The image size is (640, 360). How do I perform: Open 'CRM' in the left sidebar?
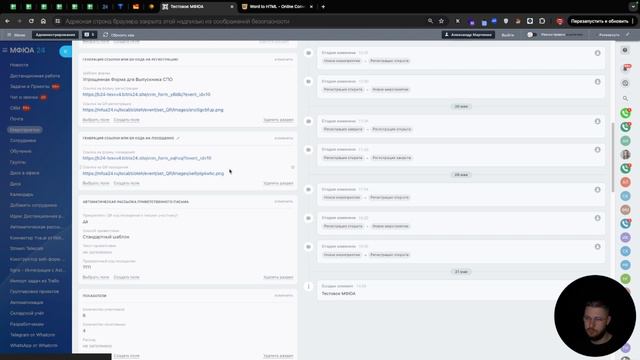click(15, 108)
